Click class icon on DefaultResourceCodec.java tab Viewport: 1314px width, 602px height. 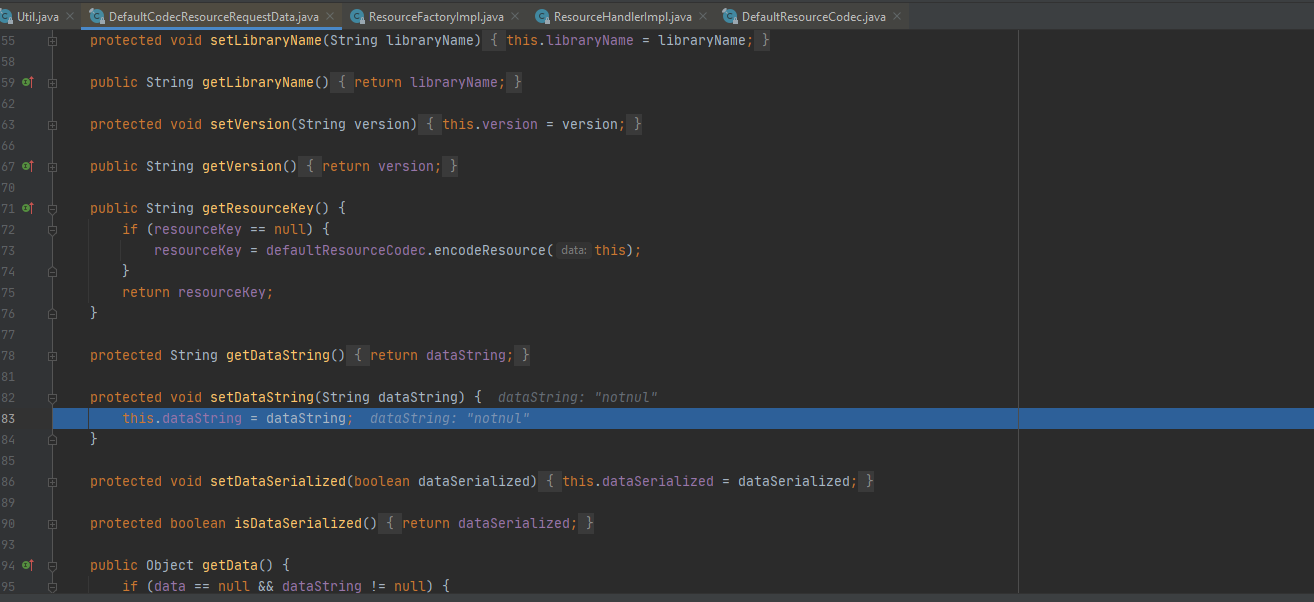click(x=730, y=17)
